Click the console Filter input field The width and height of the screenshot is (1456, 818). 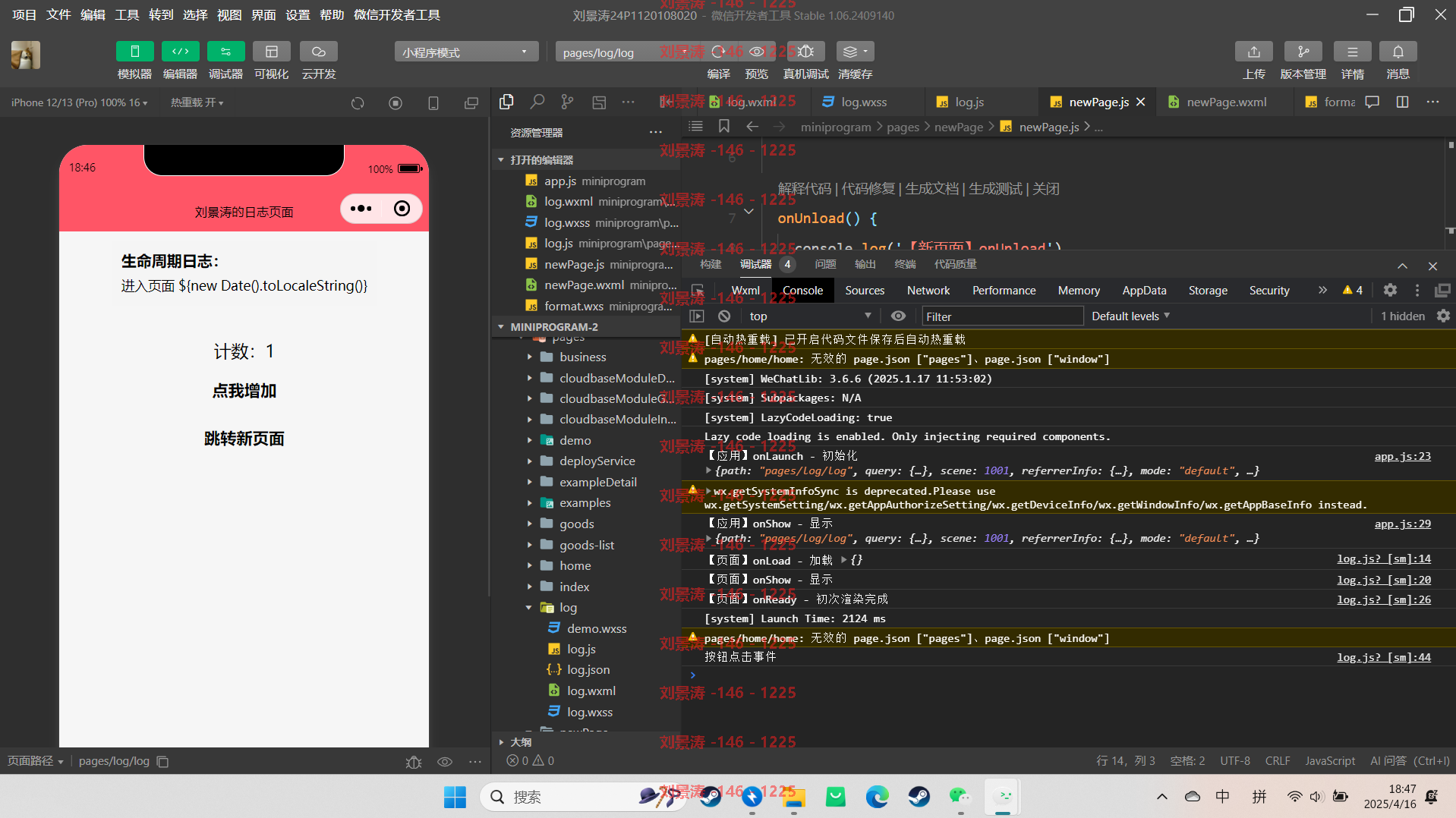[1001, 316]
